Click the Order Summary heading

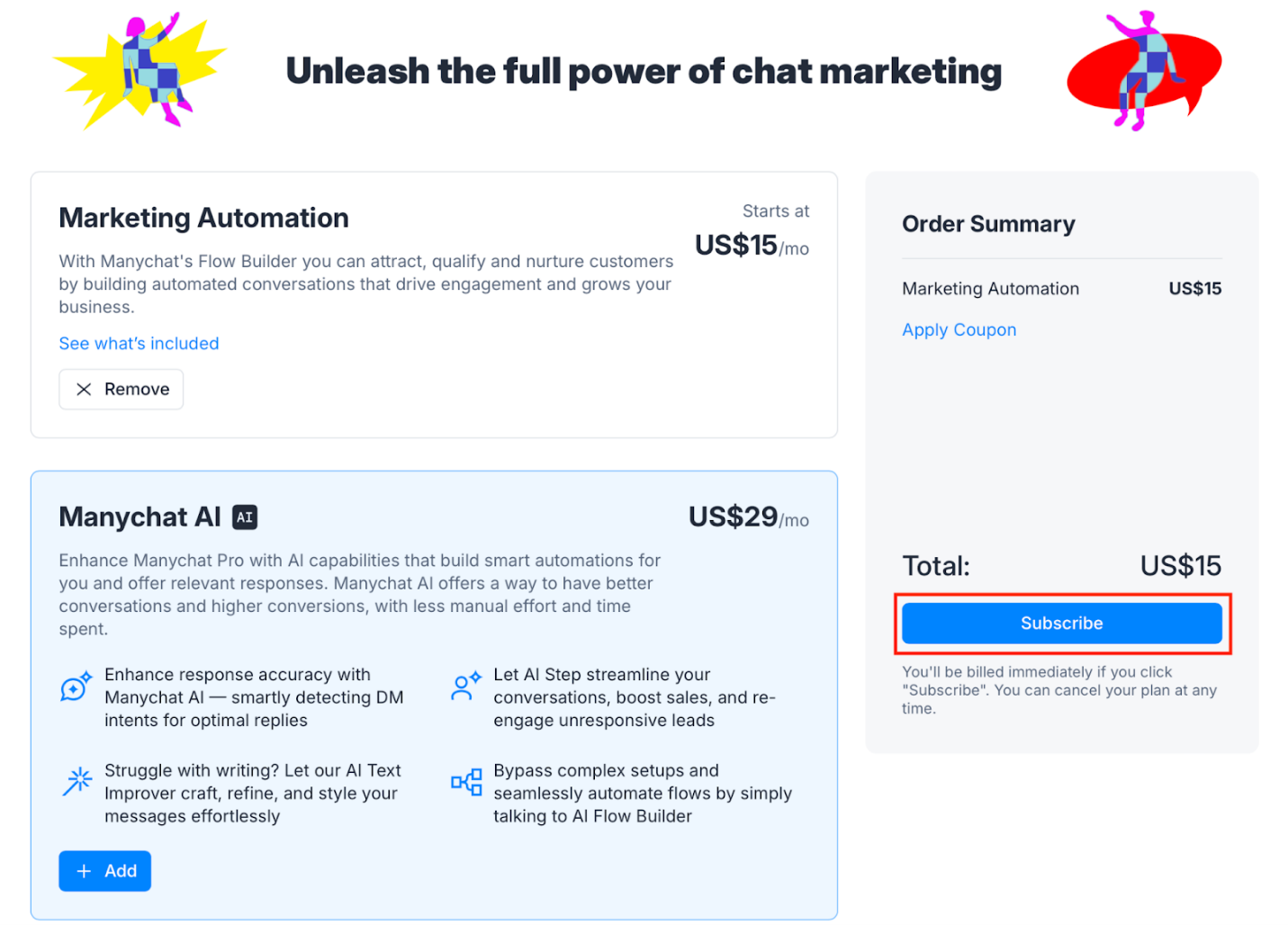pyautogui.click(x=988, y=224)
